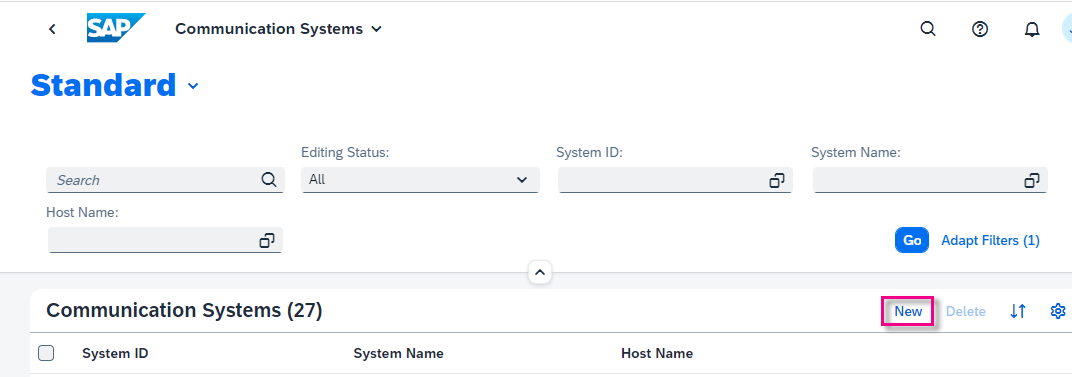Open Adapt Filters (1)
The height and width of the screenshot is (377, 1072).
(990, 240)
